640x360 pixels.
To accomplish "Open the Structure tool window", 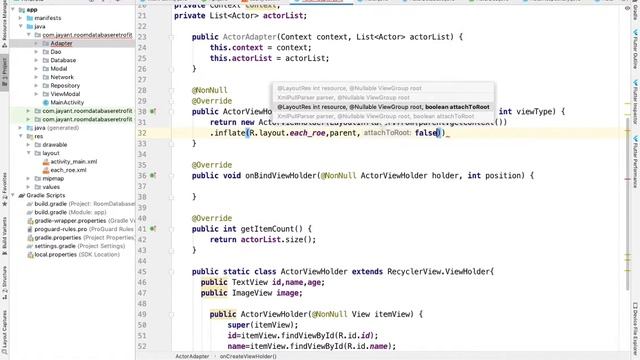I will click(4, 282).
